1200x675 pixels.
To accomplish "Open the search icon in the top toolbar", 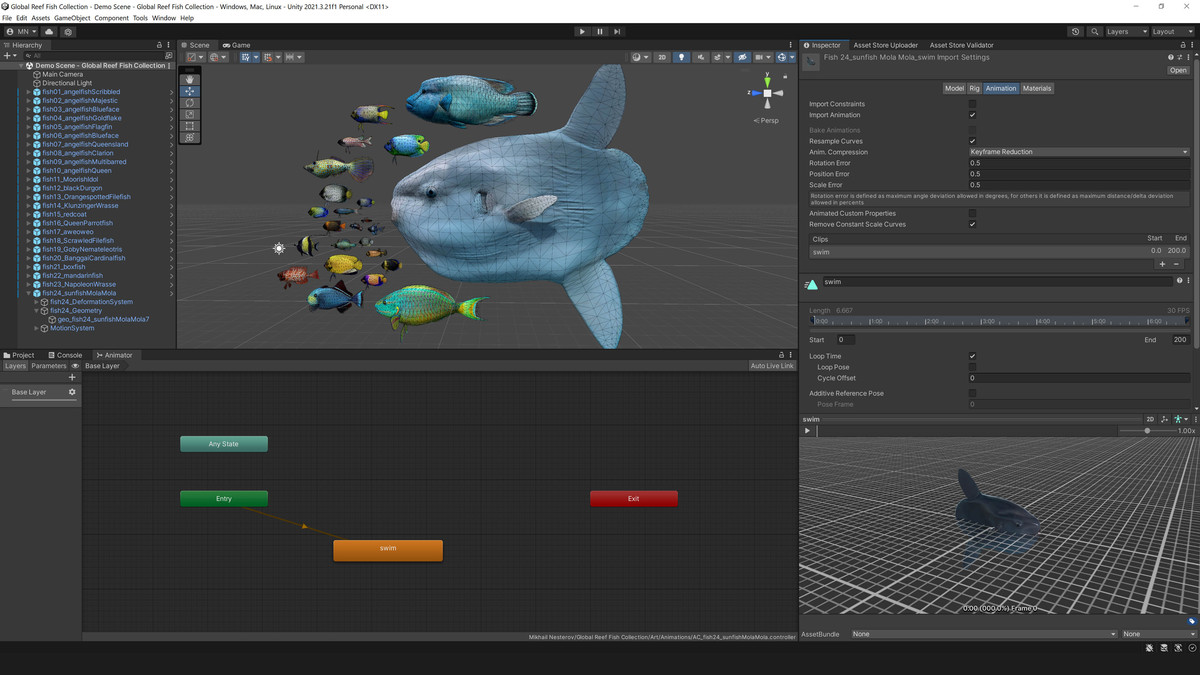I will pos(1095,31).
